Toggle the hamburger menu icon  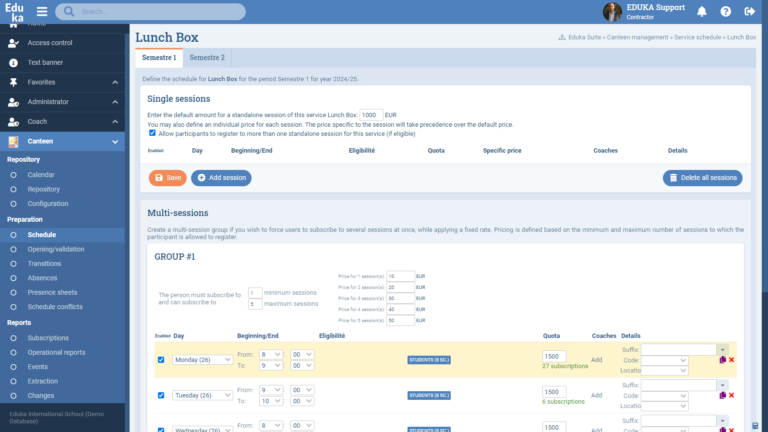click(42, 12)
